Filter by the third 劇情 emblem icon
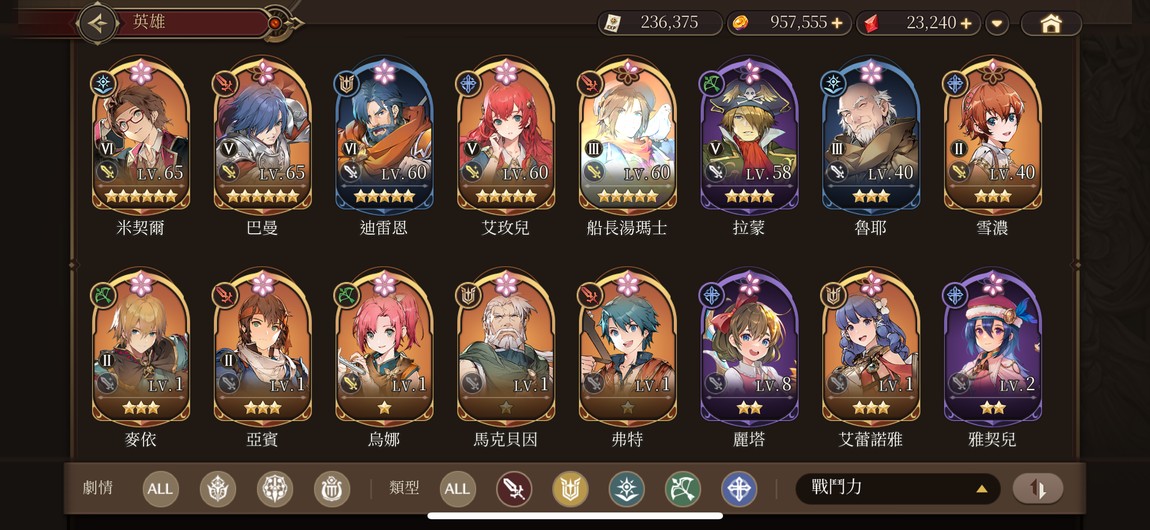Screen dimensions: 1150x530 (x=332, y=489)
